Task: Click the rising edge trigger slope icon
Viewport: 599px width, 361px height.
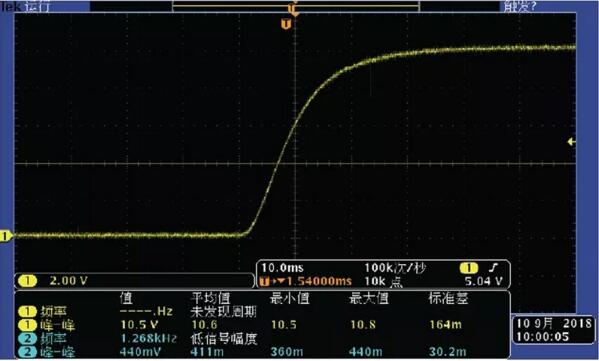Action: [x=494, y=268]
